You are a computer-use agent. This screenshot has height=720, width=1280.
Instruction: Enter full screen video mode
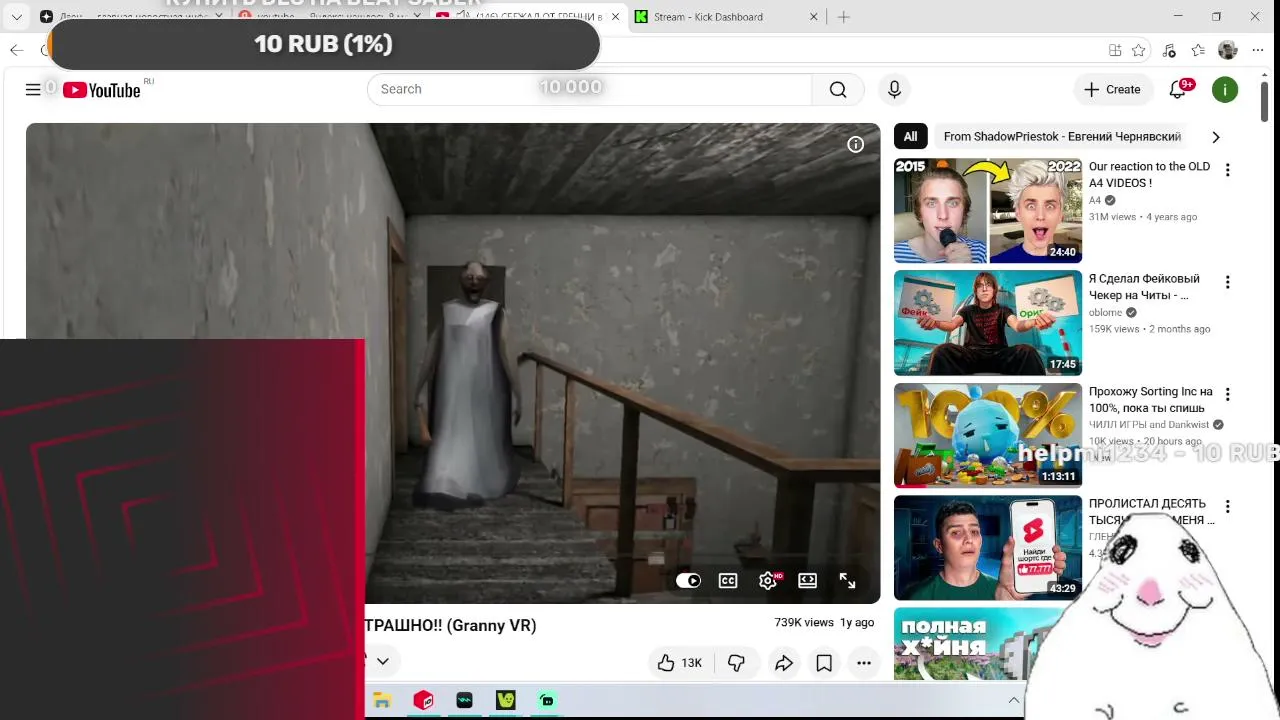coord(847,581)
